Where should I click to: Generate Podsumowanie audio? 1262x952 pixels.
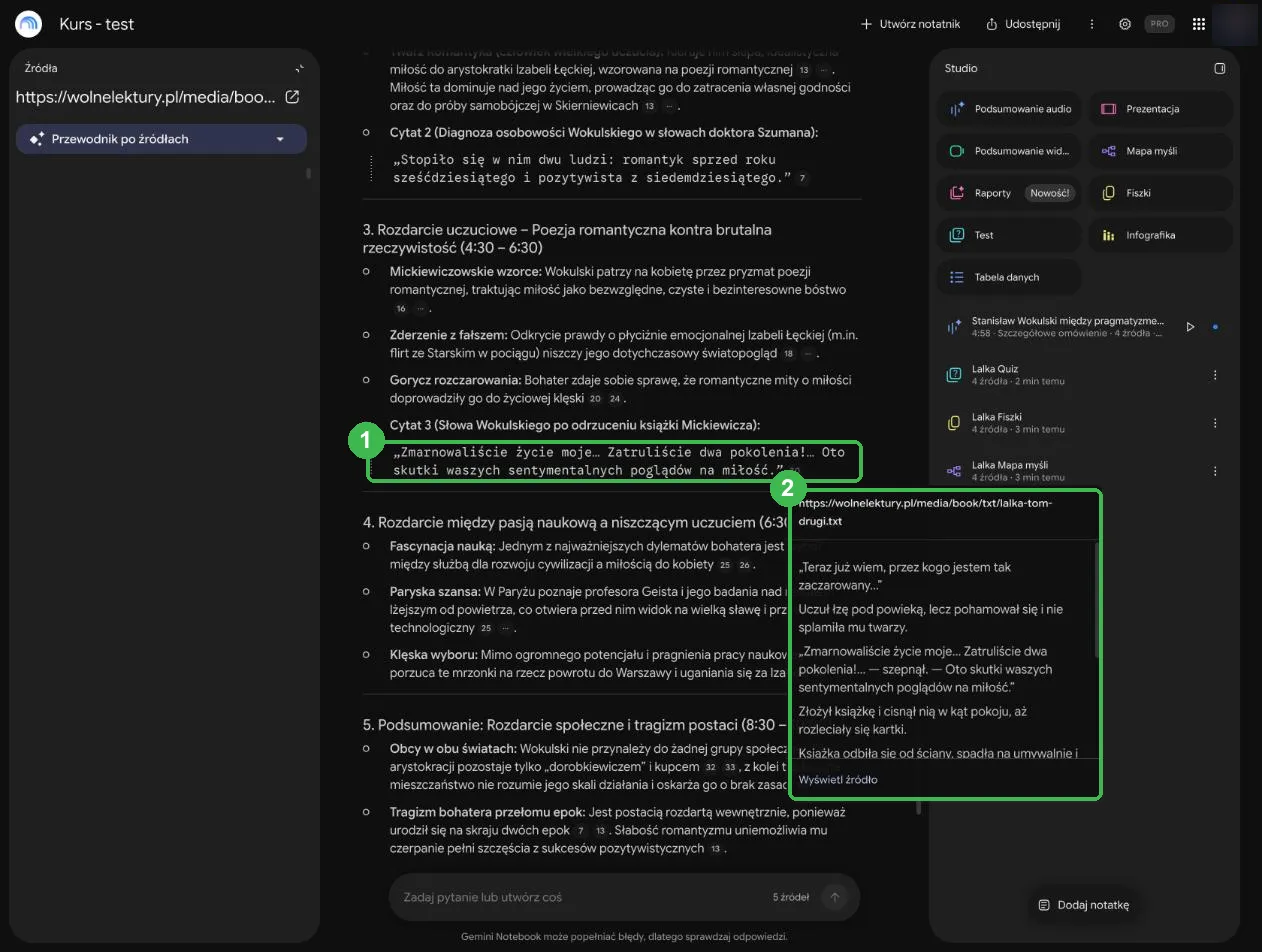1009,109
